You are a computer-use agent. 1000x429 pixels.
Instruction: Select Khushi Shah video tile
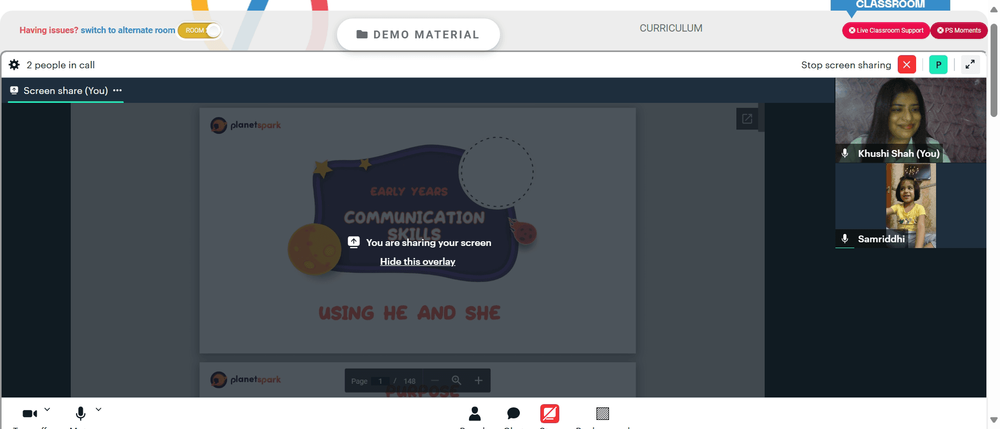point(910,120)
